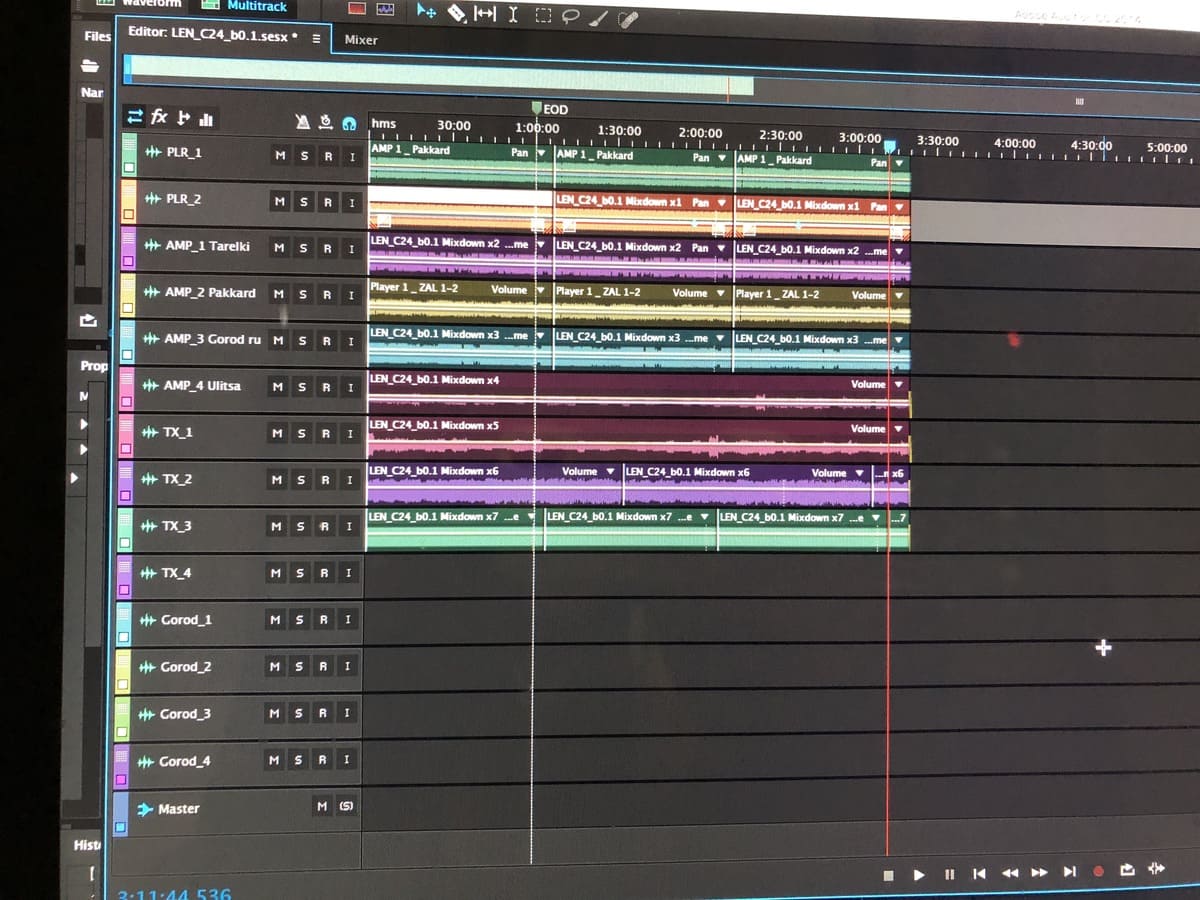The image size is (1200, 900).
Task: Select the Razor tool in toolbar
Action: (x=456, y=12)
